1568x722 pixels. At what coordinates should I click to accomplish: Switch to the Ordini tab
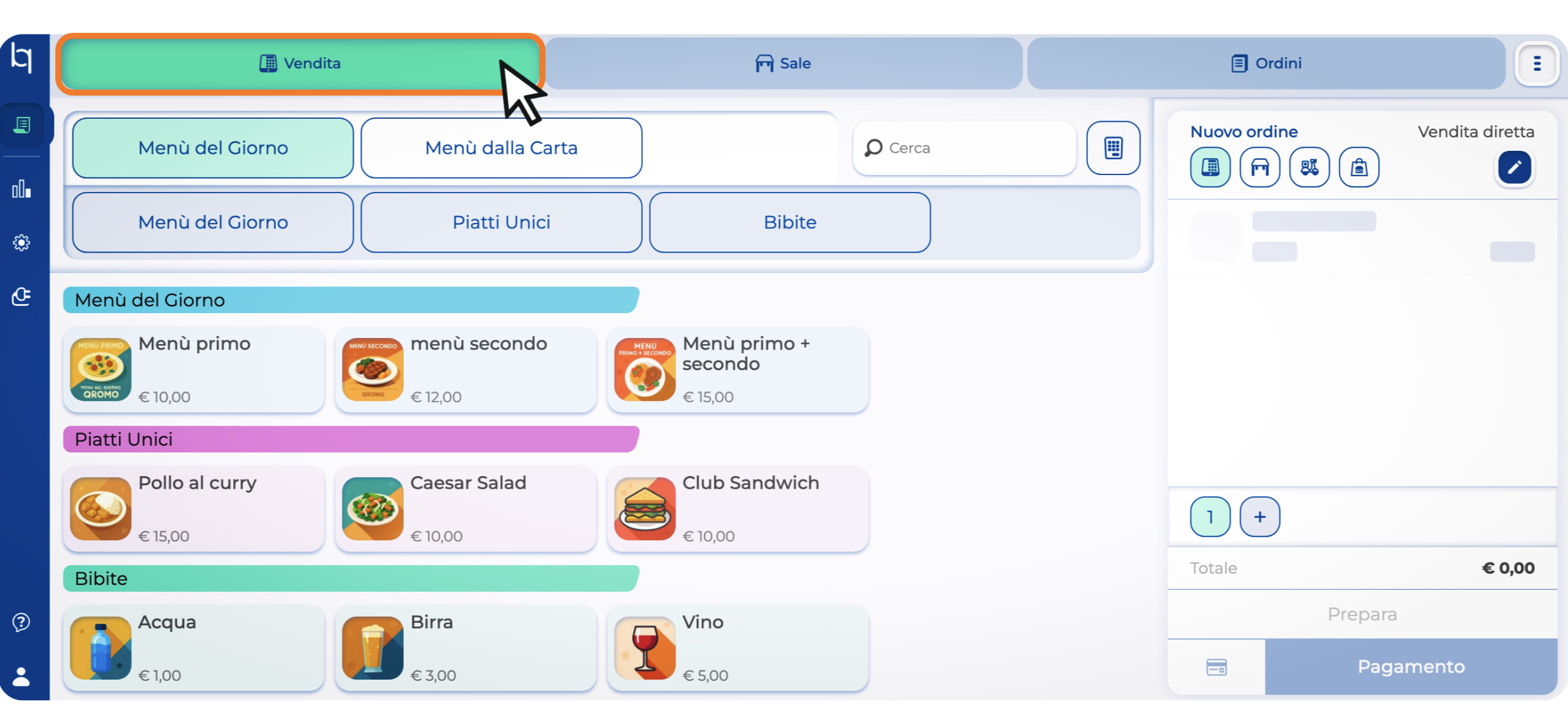click(x=1265, y=64)
